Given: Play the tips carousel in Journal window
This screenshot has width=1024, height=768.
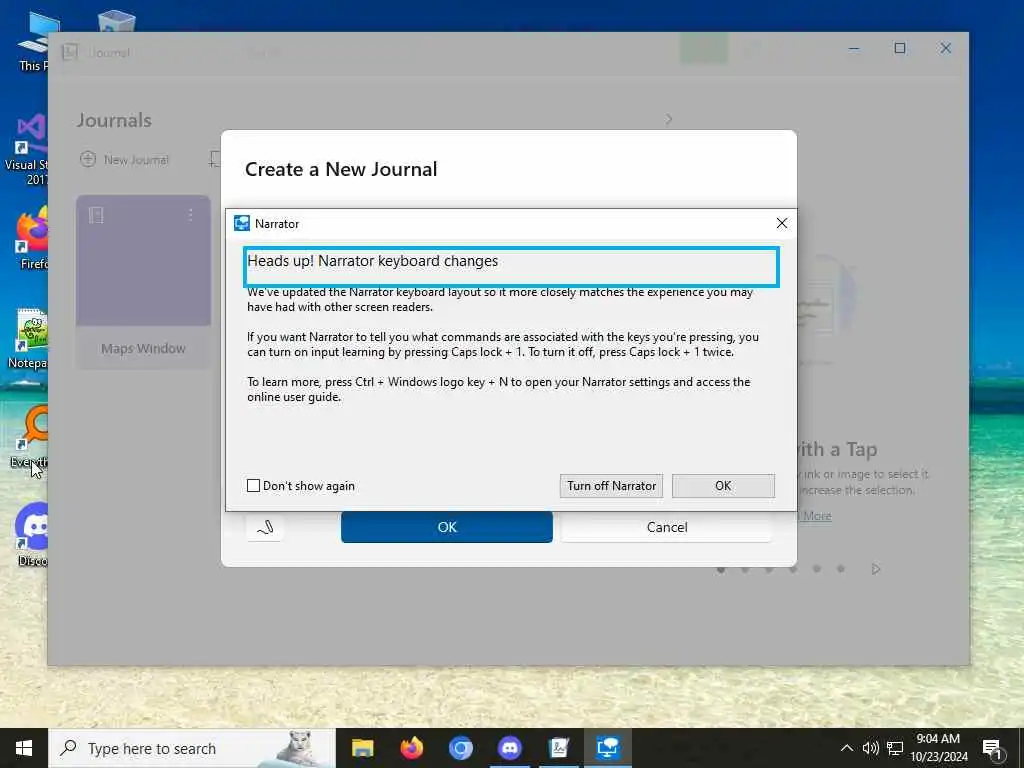Looking at the screenshot, I should coord(876,569).
